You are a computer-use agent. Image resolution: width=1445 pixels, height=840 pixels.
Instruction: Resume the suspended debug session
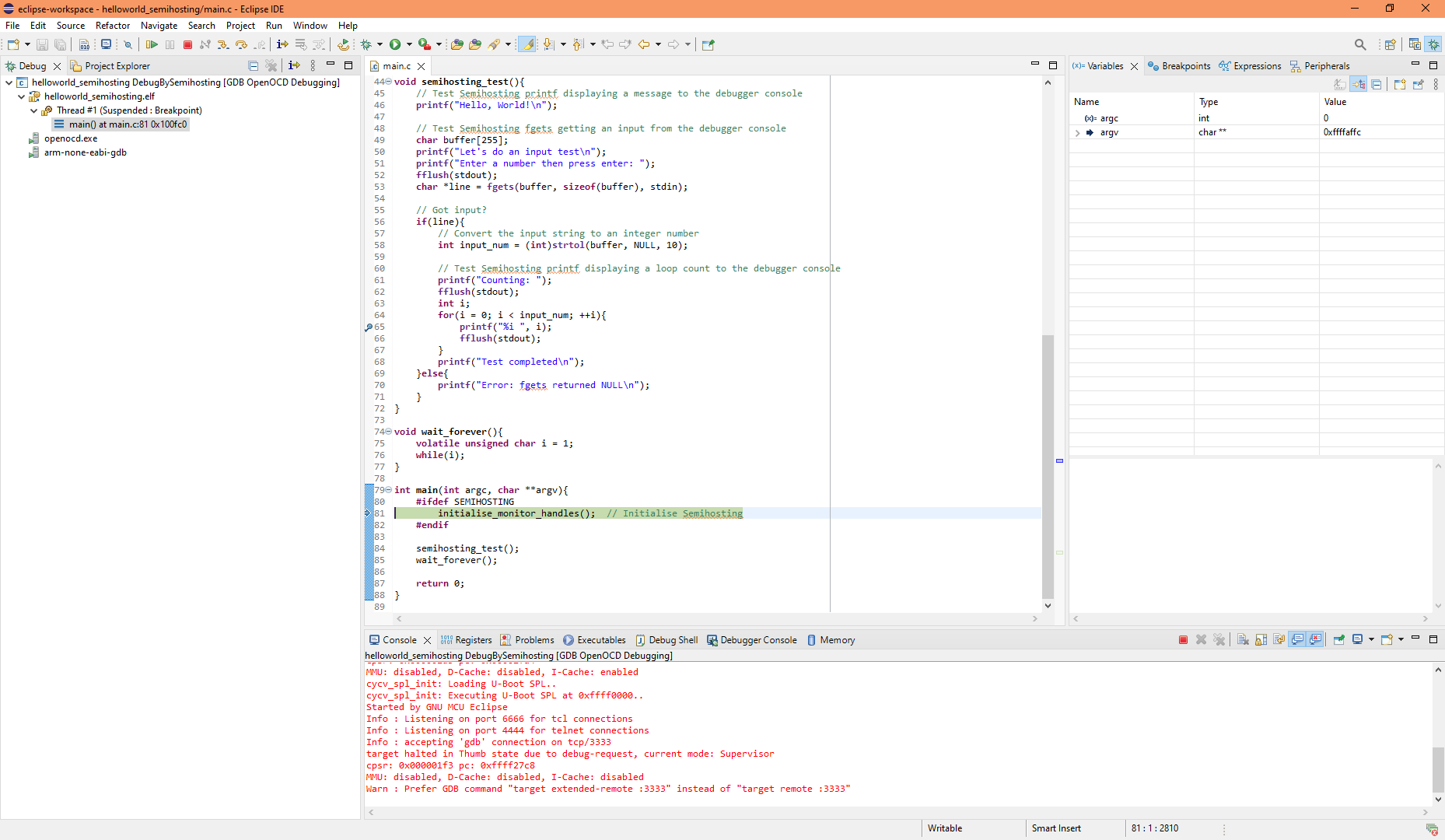click(x=152, y=44)
